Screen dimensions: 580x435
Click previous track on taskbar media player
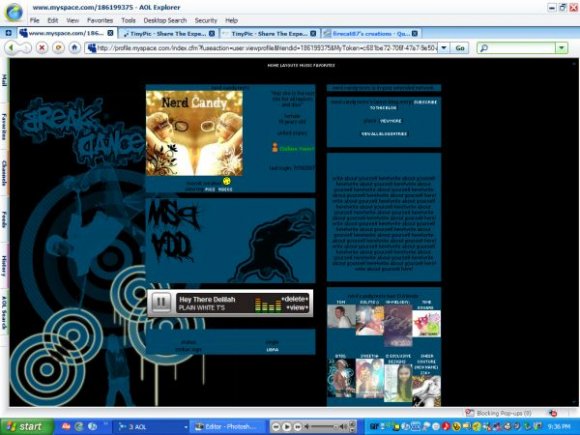[x=276, y=427]
